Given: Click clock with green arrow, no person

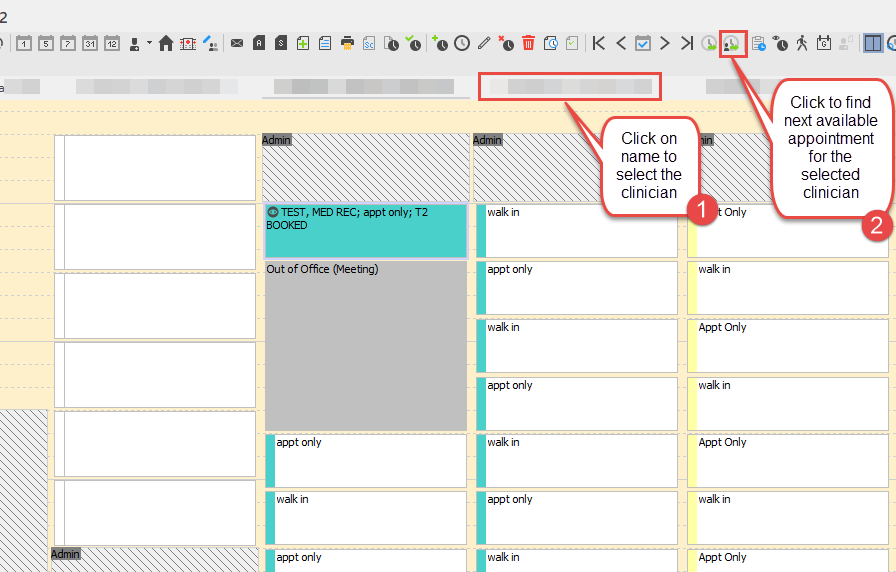Looking at the screenshot, I should point(709,43).
